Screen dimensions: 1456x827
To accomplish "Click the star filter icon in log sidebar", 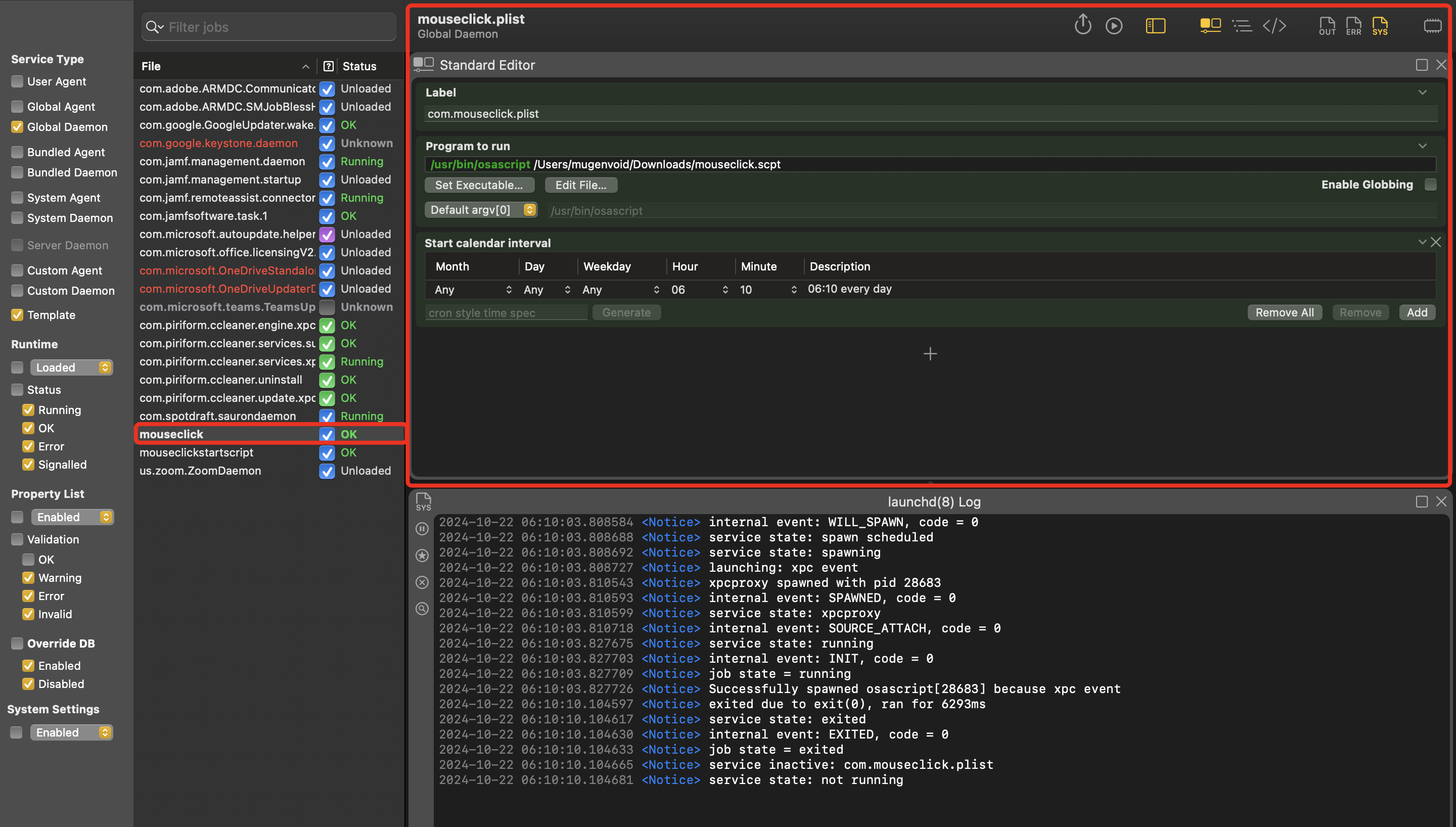I will pos(422,556).
